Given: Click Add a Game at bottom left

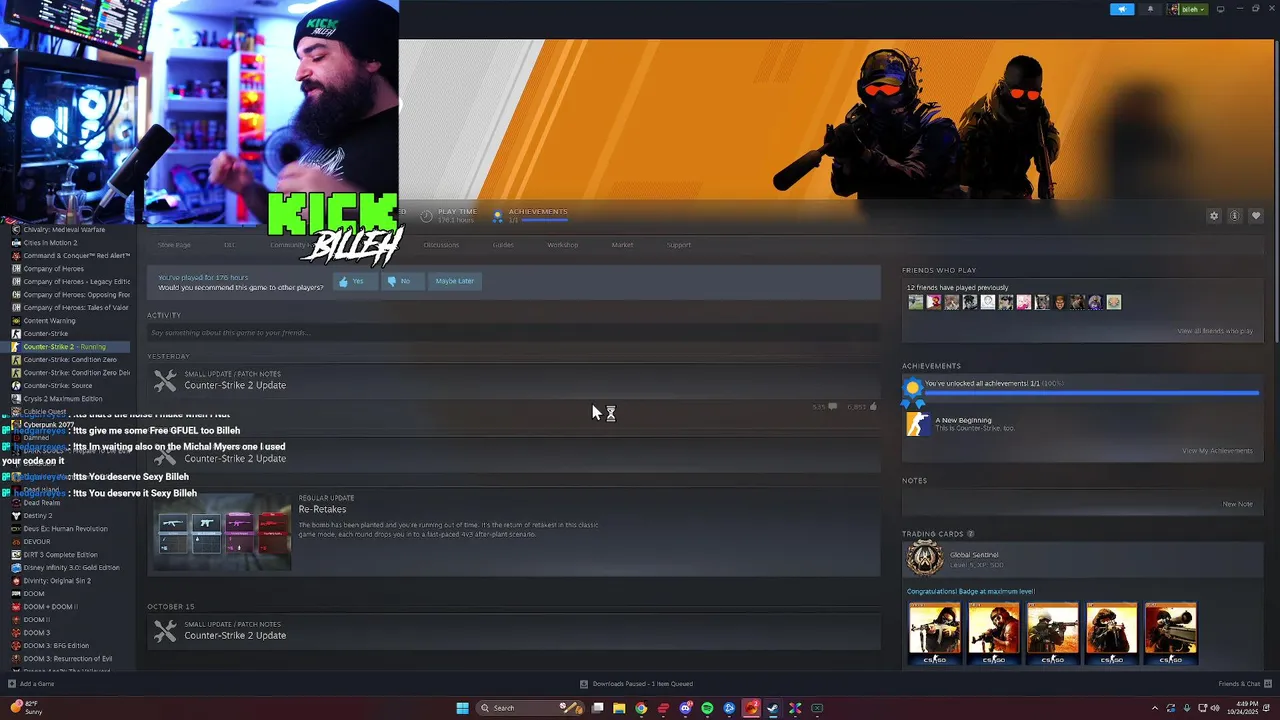Looking at the screenshot, I should (31, 684).
